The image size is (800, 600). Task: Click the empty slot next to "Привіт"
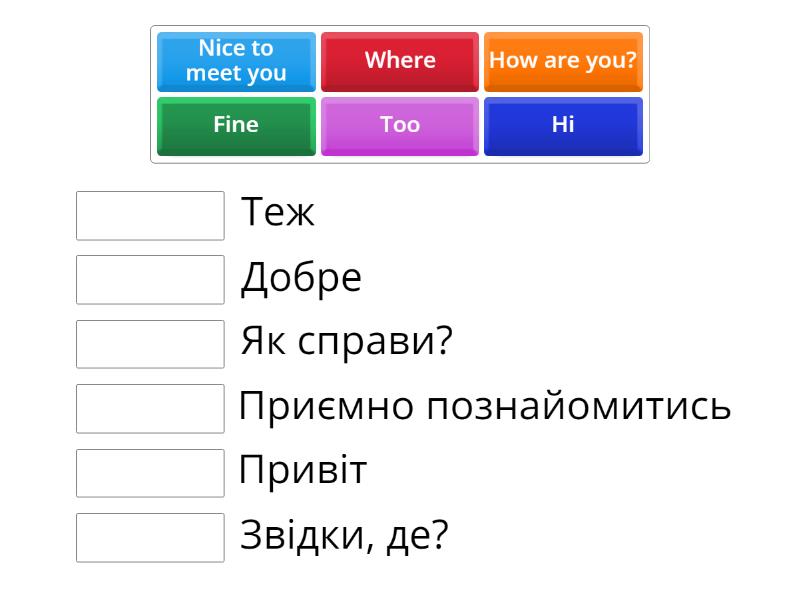pyautogui.click(x=150, y=473)
